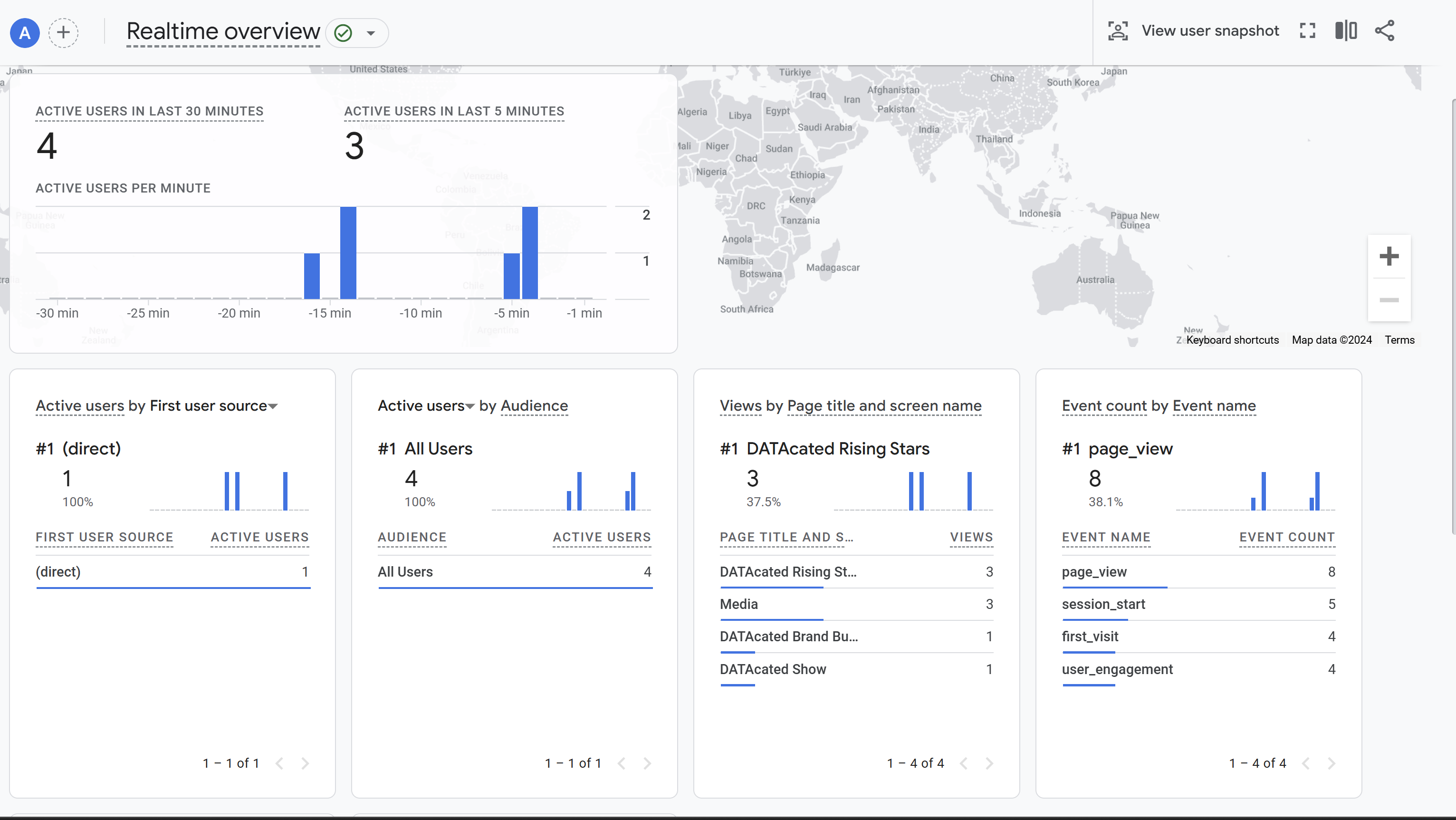
Task: Go to next page of Page title table
Action: 989,763
